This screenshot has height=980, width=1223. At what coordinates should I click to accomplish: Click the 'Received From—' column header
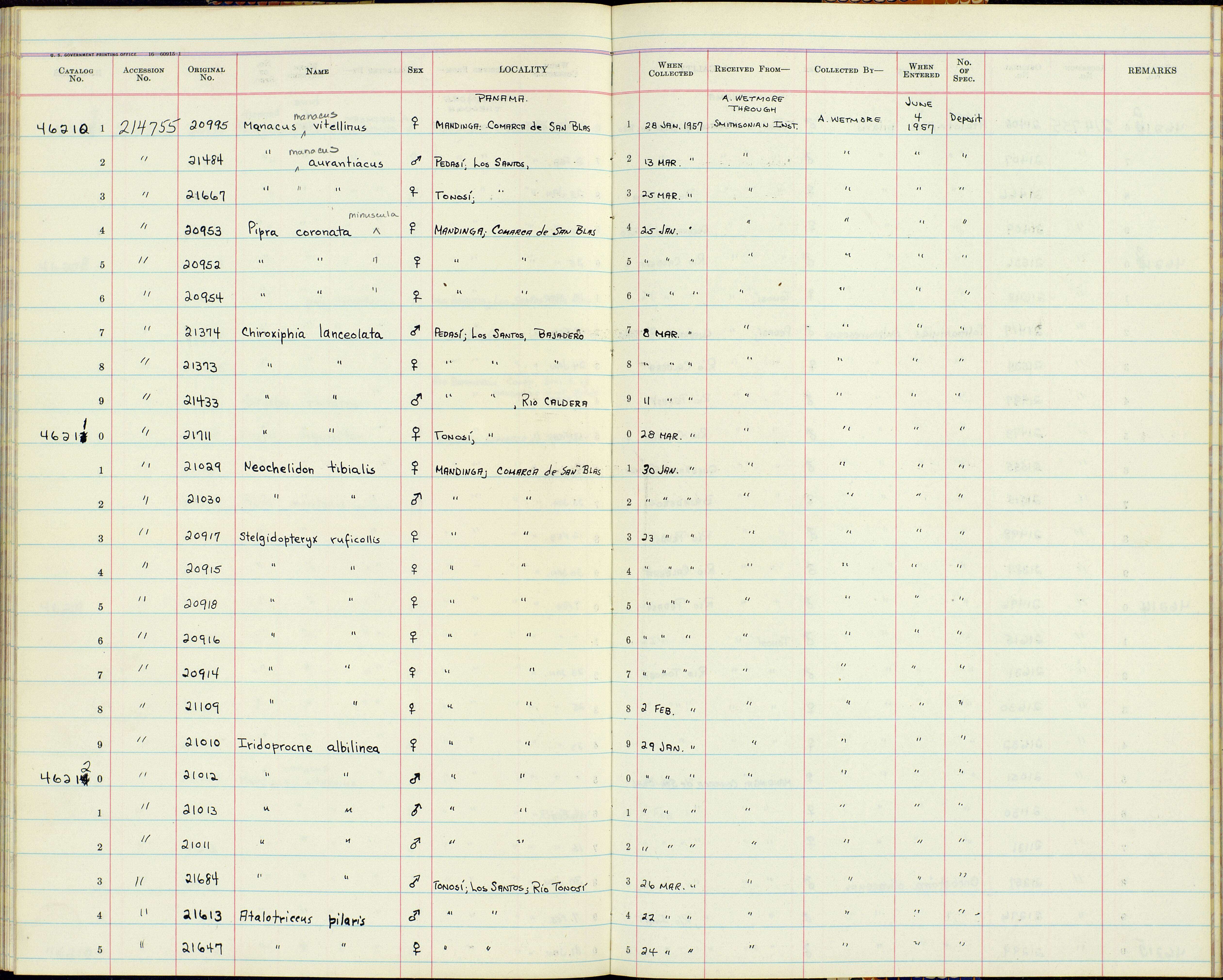(x=752, y=69)
